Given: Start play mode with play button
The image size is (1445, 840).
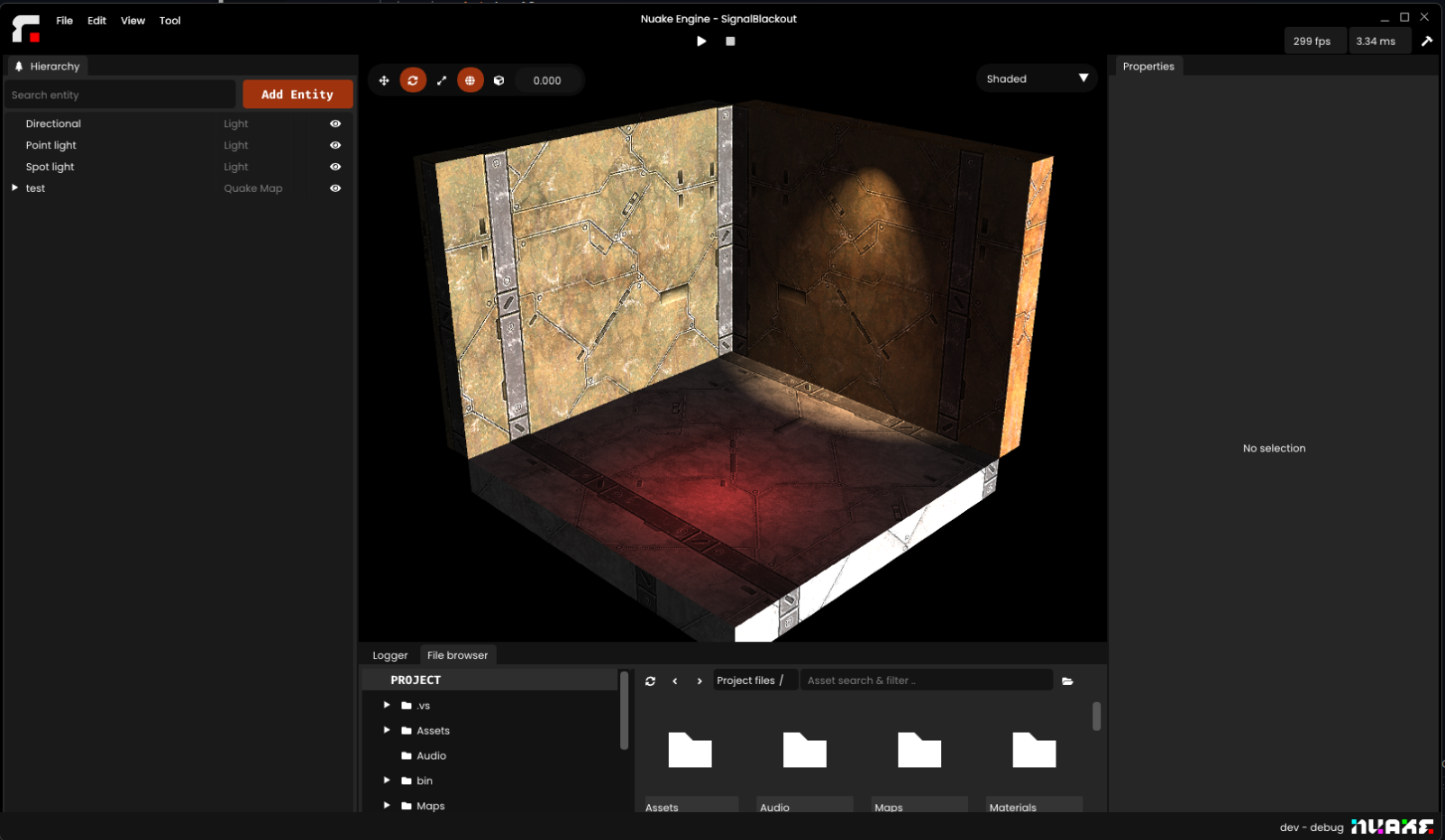Looking at the screenshot, I should pos(701,41).
